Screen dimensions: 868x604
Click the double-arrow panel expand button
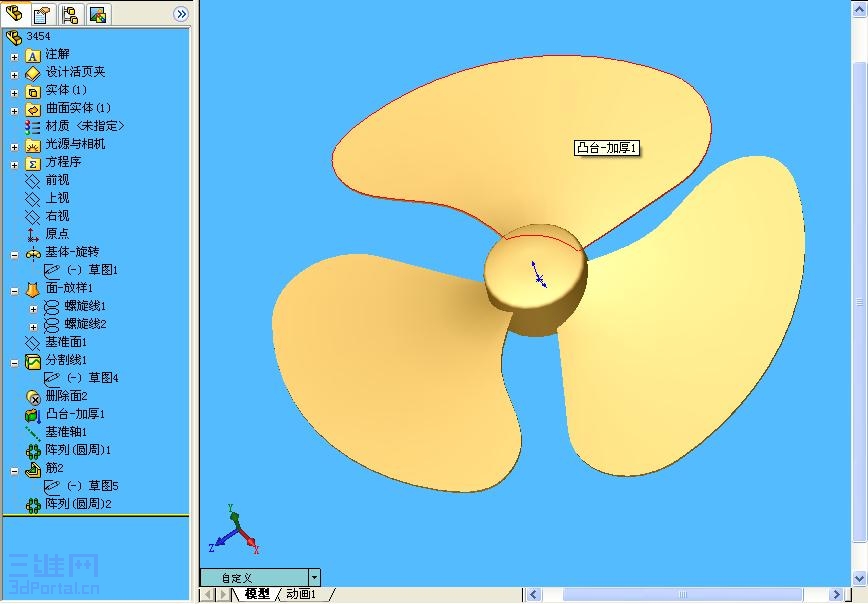(180, 14)
